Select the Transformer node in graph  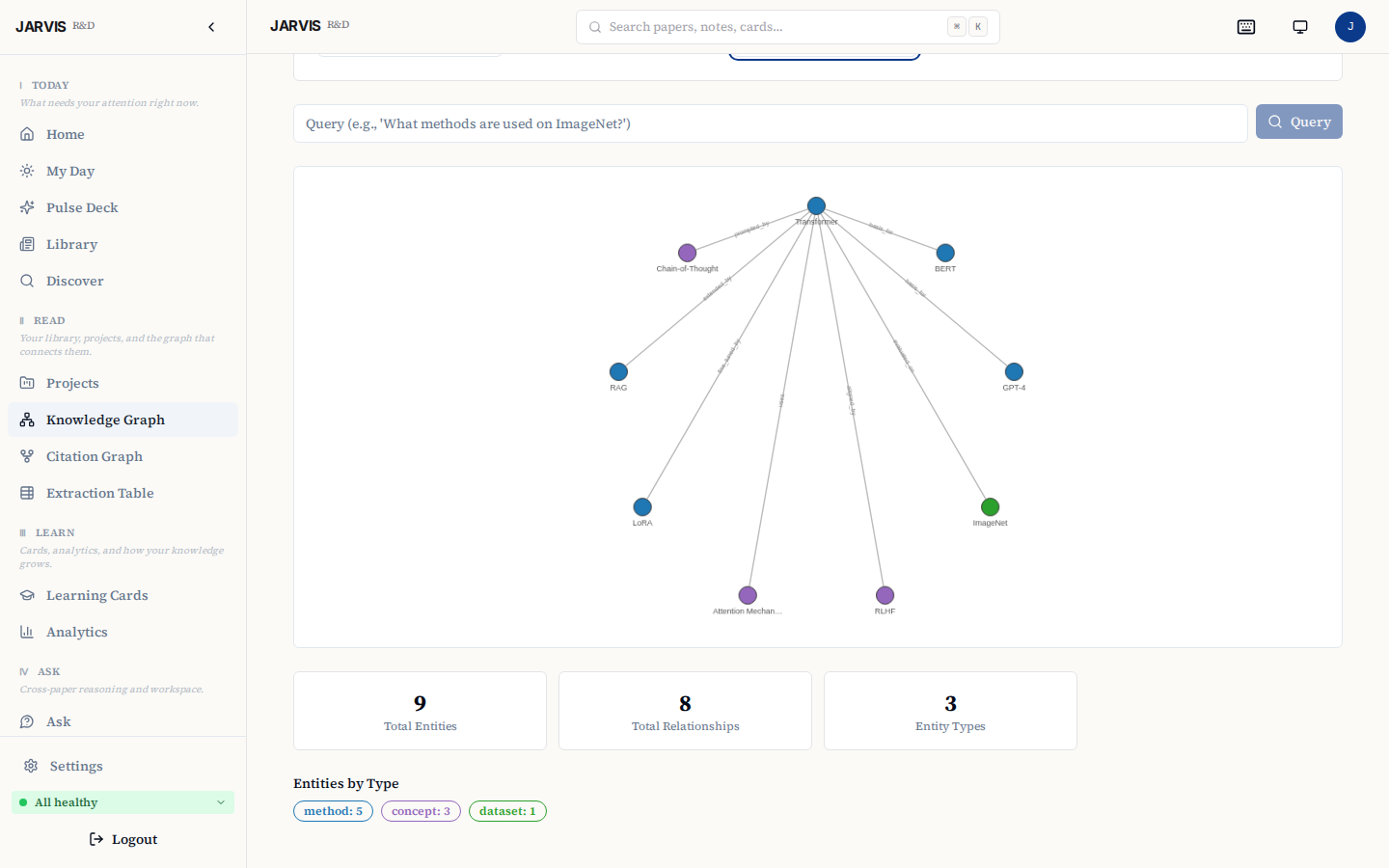click(x=816, y=205)
